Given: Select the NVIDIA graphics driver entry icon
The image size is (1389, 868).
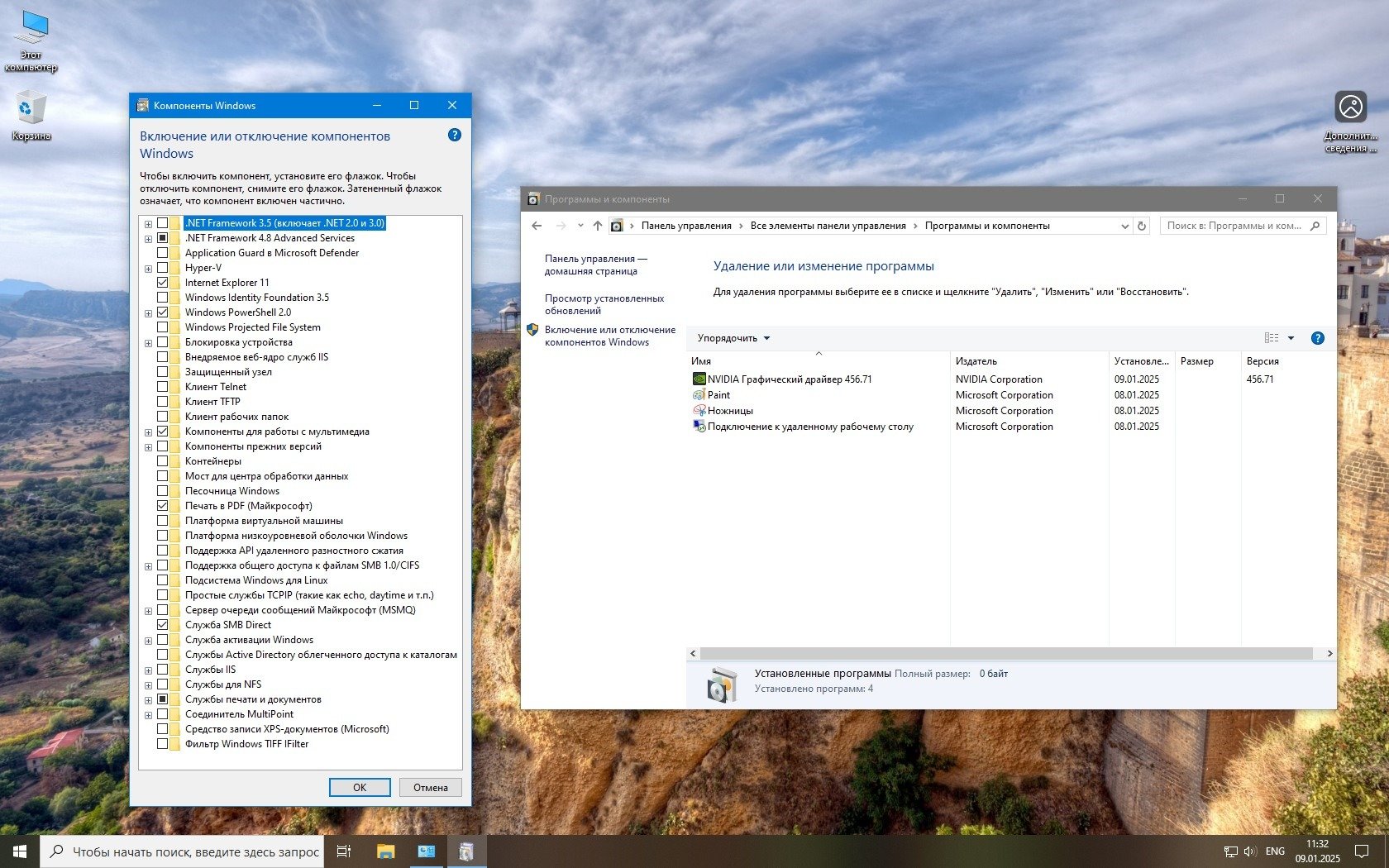Looking at the screenshot, I should [x=699, y=379].
